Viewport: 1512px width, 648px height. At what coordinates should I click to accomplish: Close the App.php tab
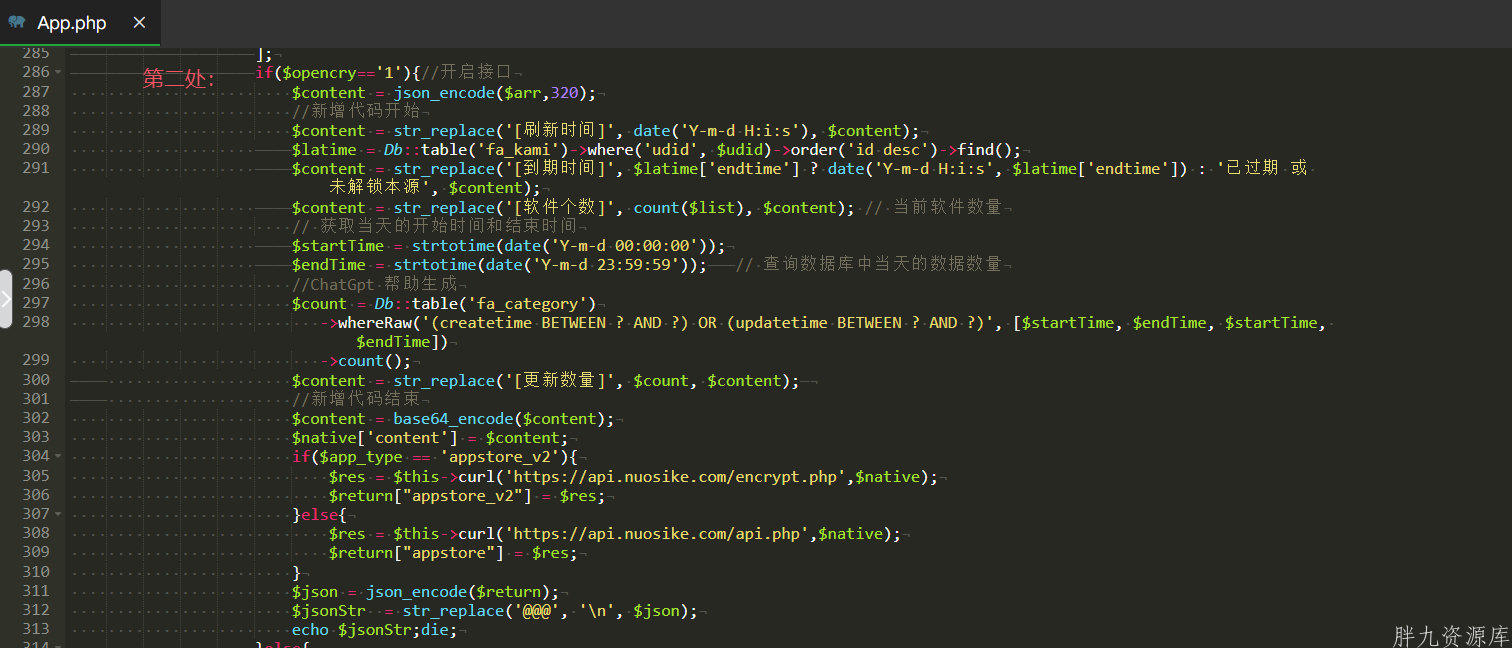pos(139,22)
